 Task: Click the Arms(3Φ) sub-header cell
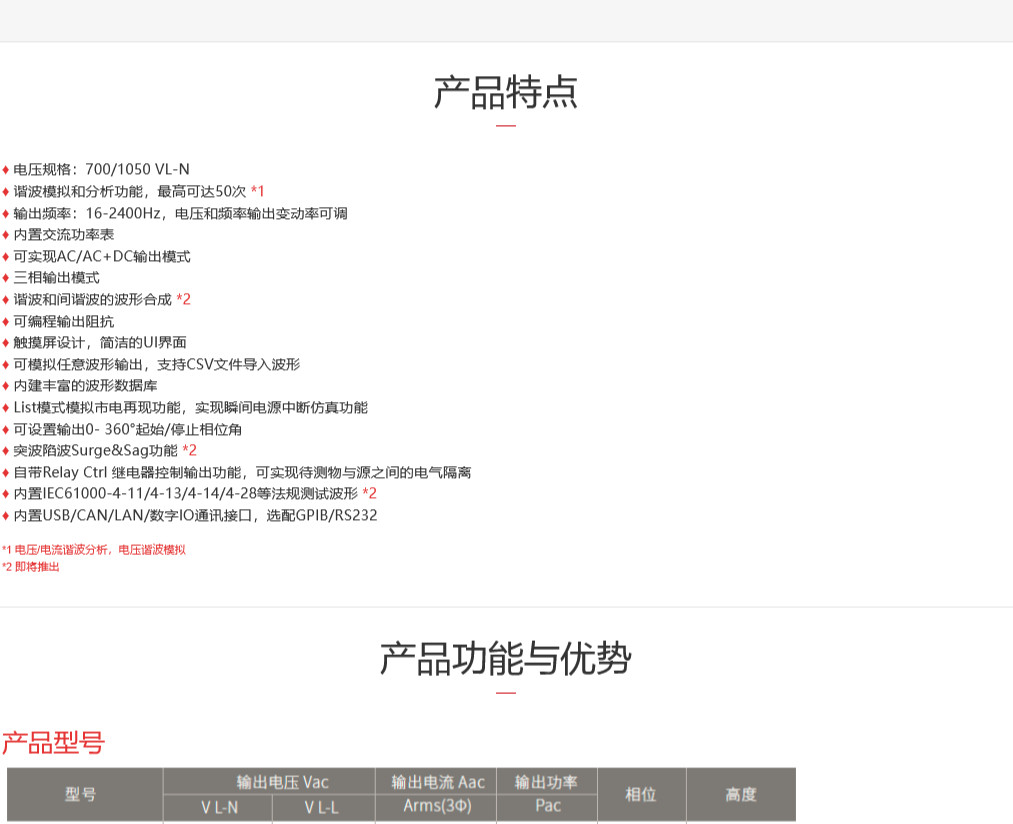coord(437,806)
